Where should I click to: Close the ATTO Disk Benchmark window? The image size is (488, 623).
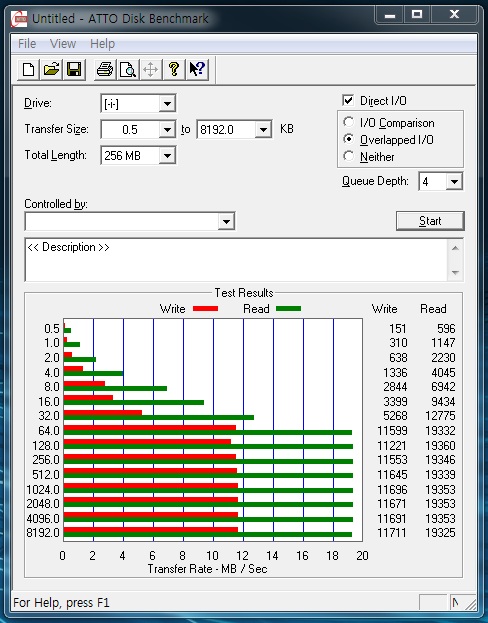pyautogui.click(x=455, y=15)
